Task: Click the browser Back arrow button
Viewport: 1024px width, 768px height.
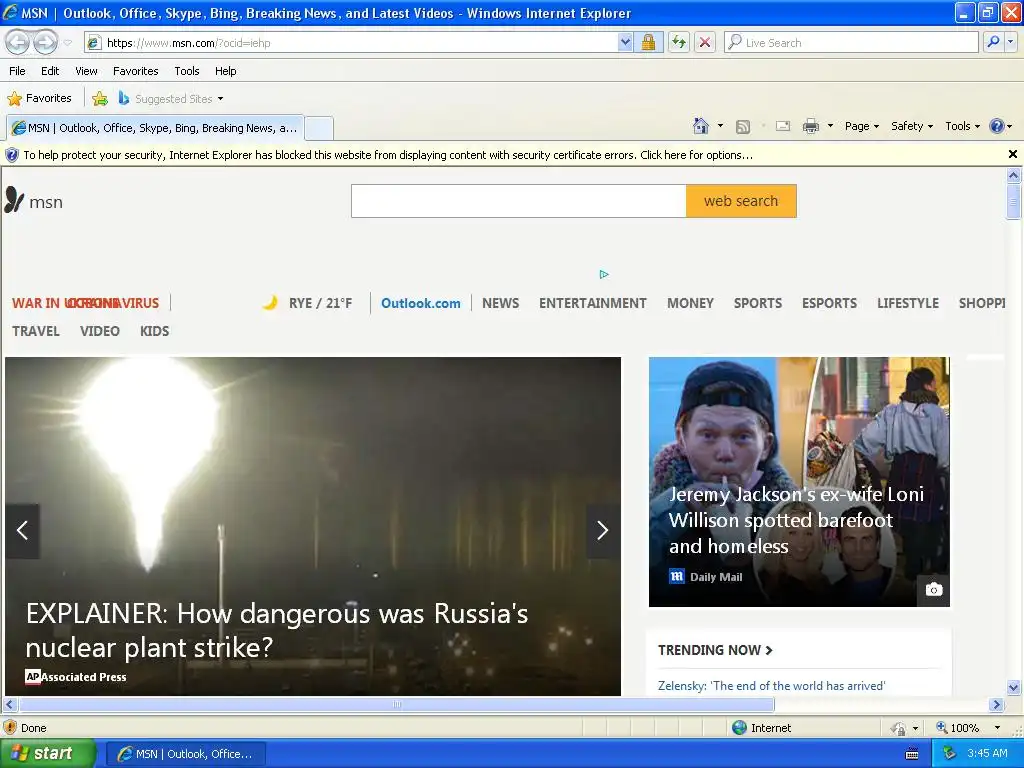Action: coord(18,42)
